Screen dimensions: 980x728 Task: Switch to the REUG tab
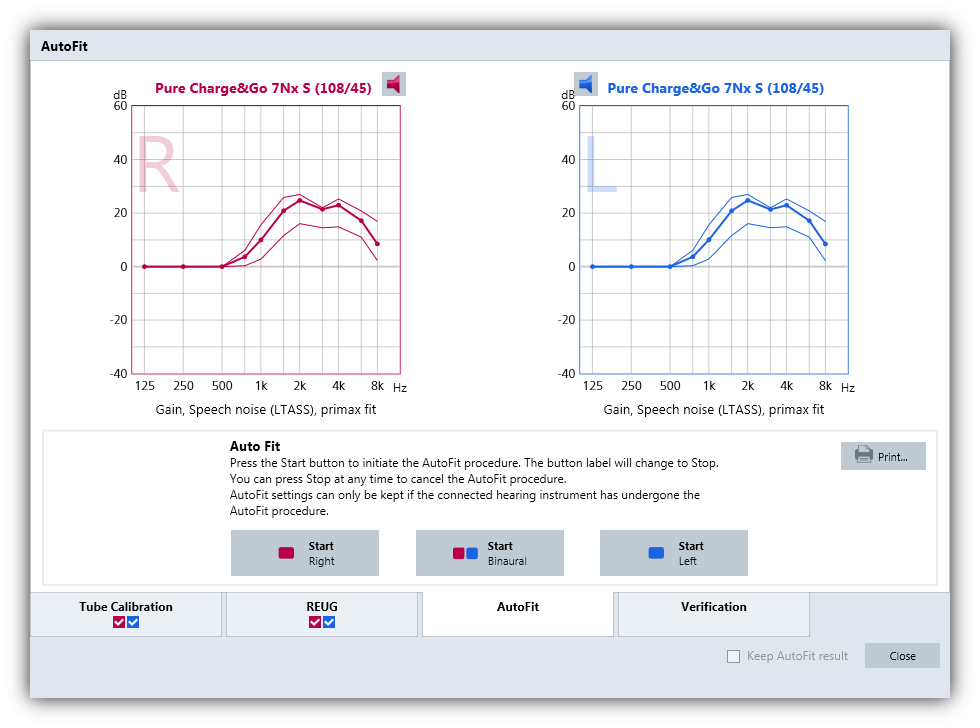pos(321,614)
